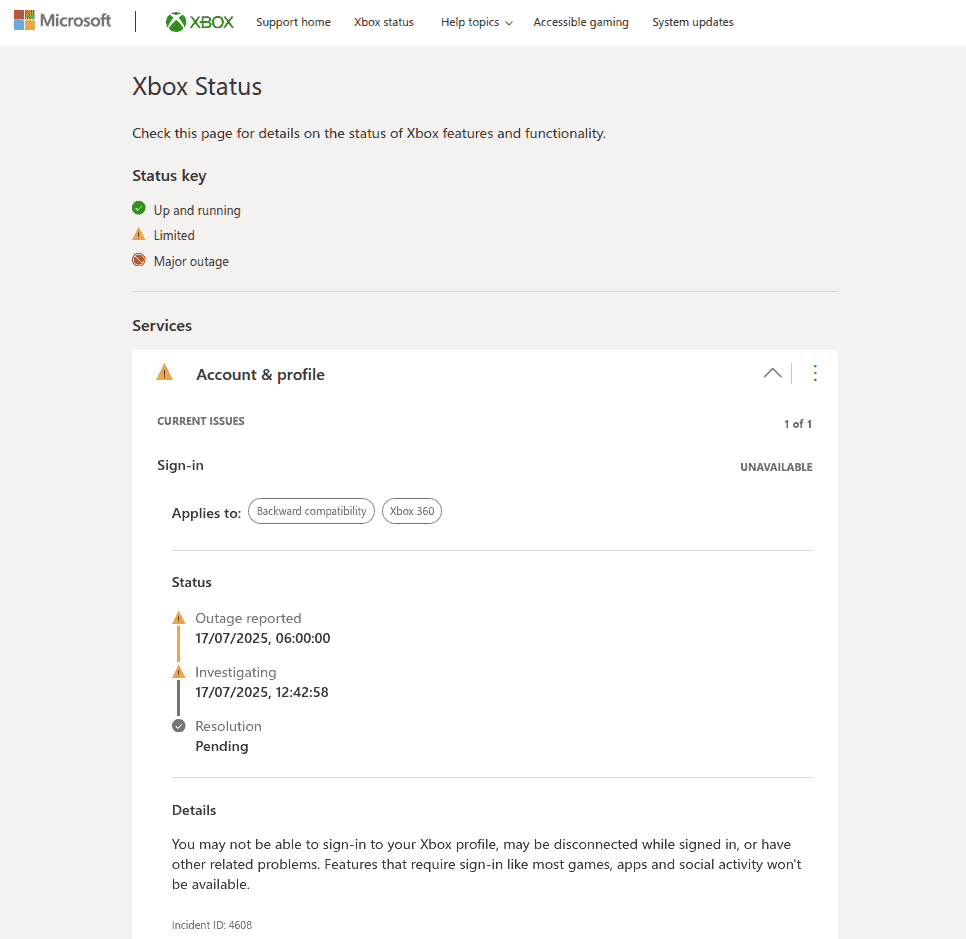Image resolution: width=966 pixels, height=939 pixels.
Task: Click the Xbox logo in header
Action: pos(200,22)
